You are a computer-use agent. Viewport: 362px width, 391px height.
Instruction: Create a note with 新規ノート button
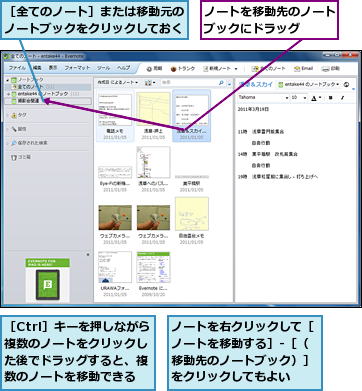(217, 69)
